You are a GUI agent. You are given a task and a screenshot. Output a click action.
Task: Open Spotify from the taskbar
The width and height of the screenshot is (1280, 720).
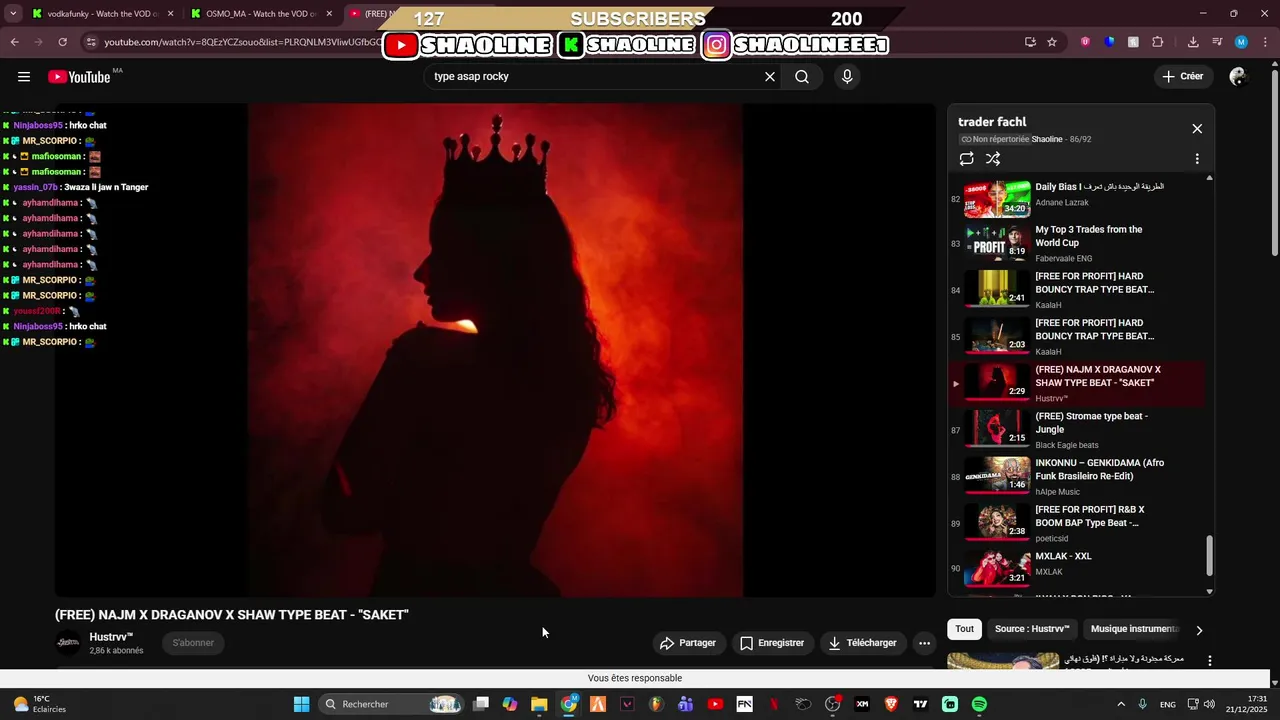979,704
